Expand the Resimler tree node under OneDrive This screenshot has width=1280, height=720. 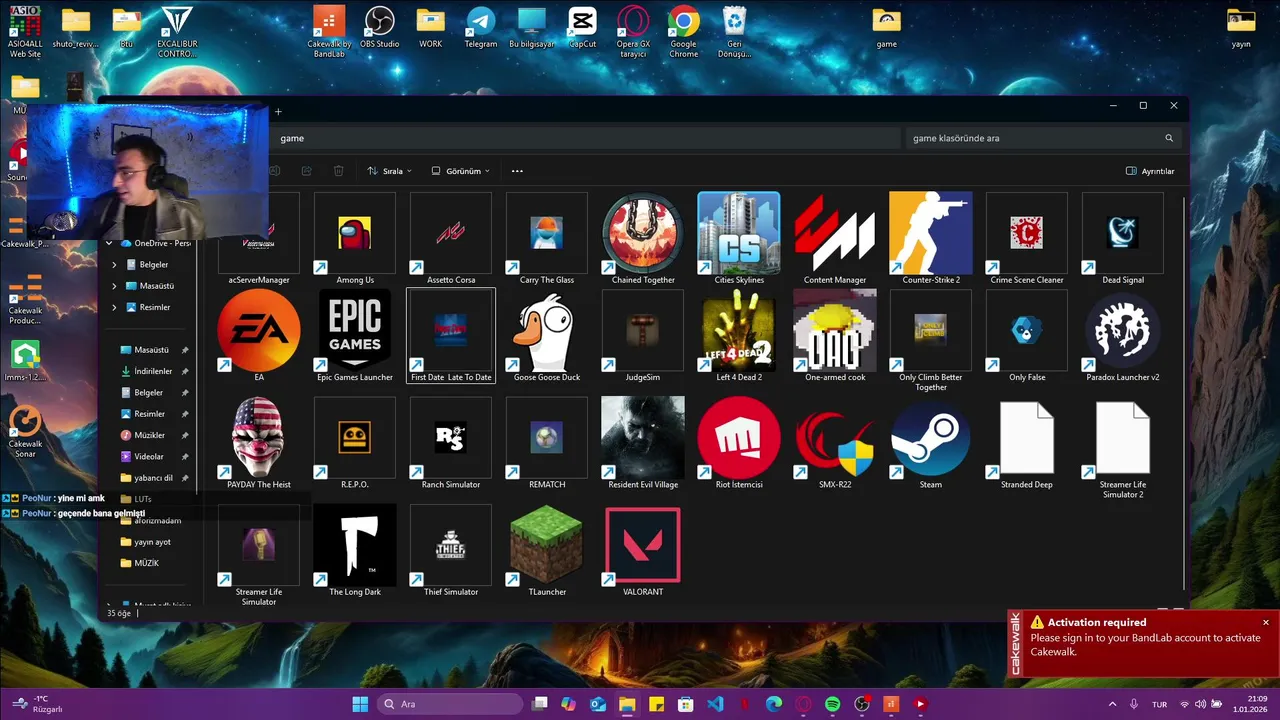114,307
